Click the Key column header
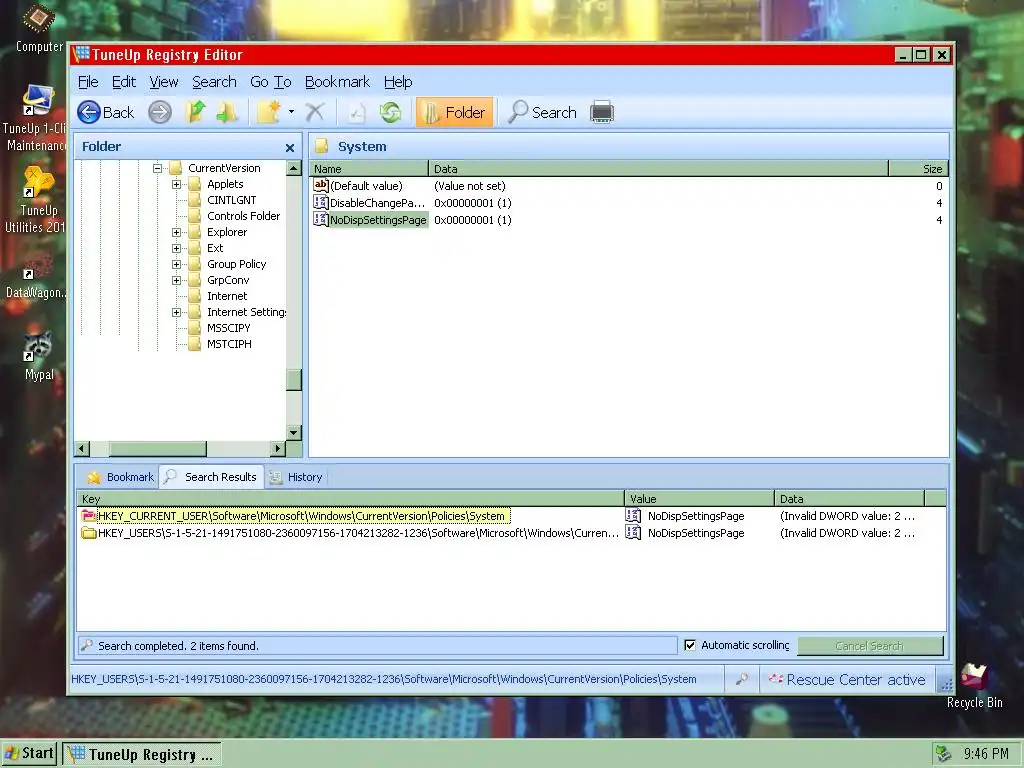 [x=351, y=499]
